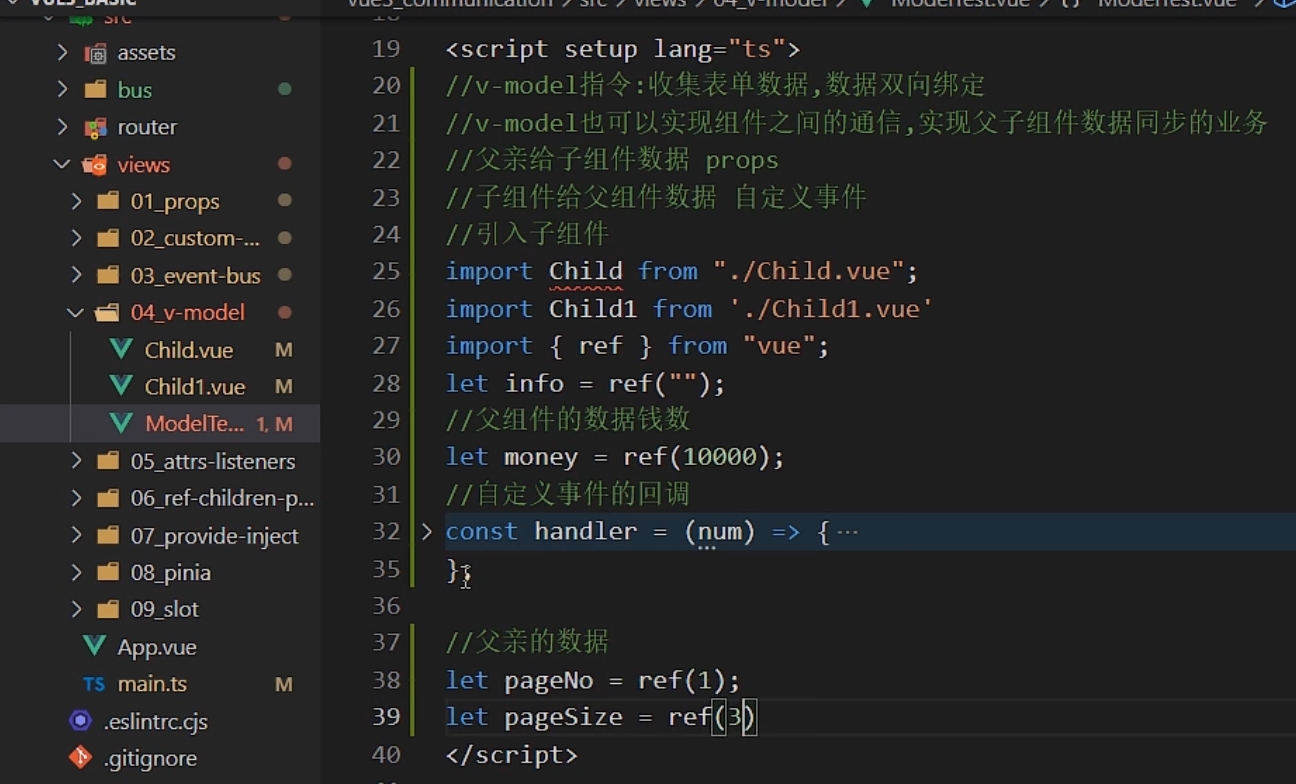Click the 05_attrs-listeners folder icon

[x=109, y=461]
